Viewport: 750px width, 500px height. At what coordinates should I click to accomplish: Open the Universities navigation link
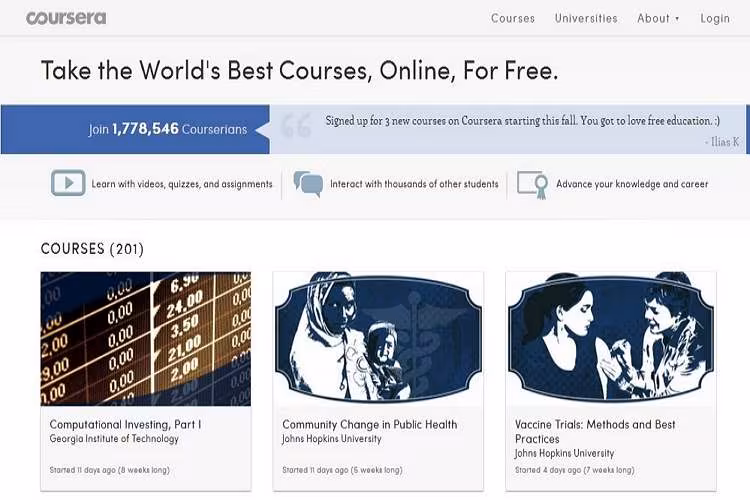click(586, 18)
